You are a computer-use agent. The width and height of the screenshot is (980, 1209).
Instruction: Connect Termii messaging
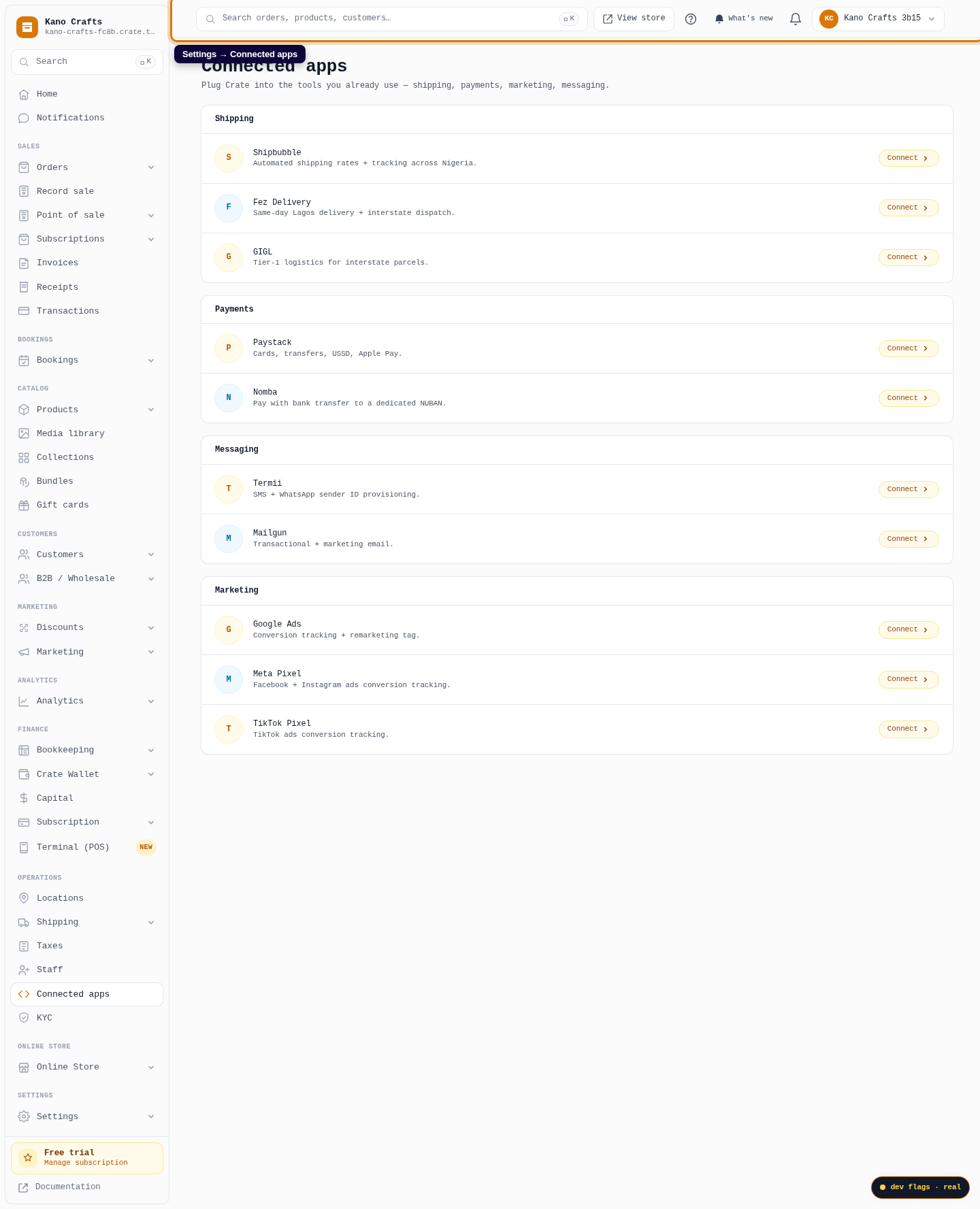coord(909,489)
